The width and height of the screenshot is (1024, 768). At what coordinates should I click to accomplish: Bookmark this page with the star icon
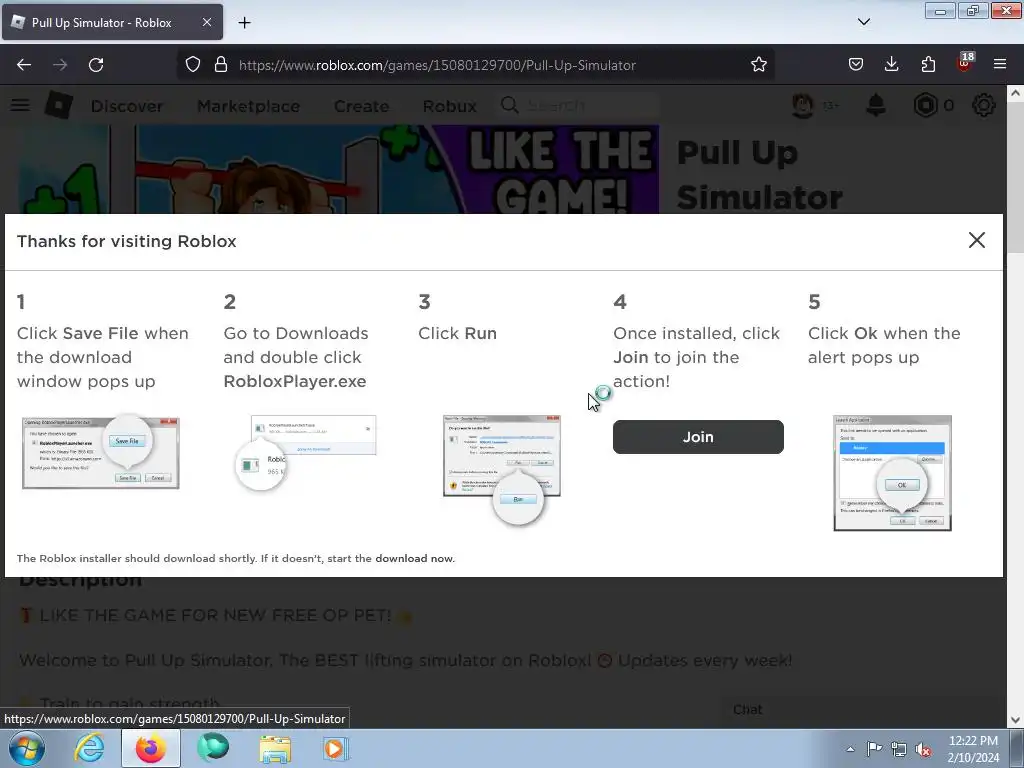(758, 65)
